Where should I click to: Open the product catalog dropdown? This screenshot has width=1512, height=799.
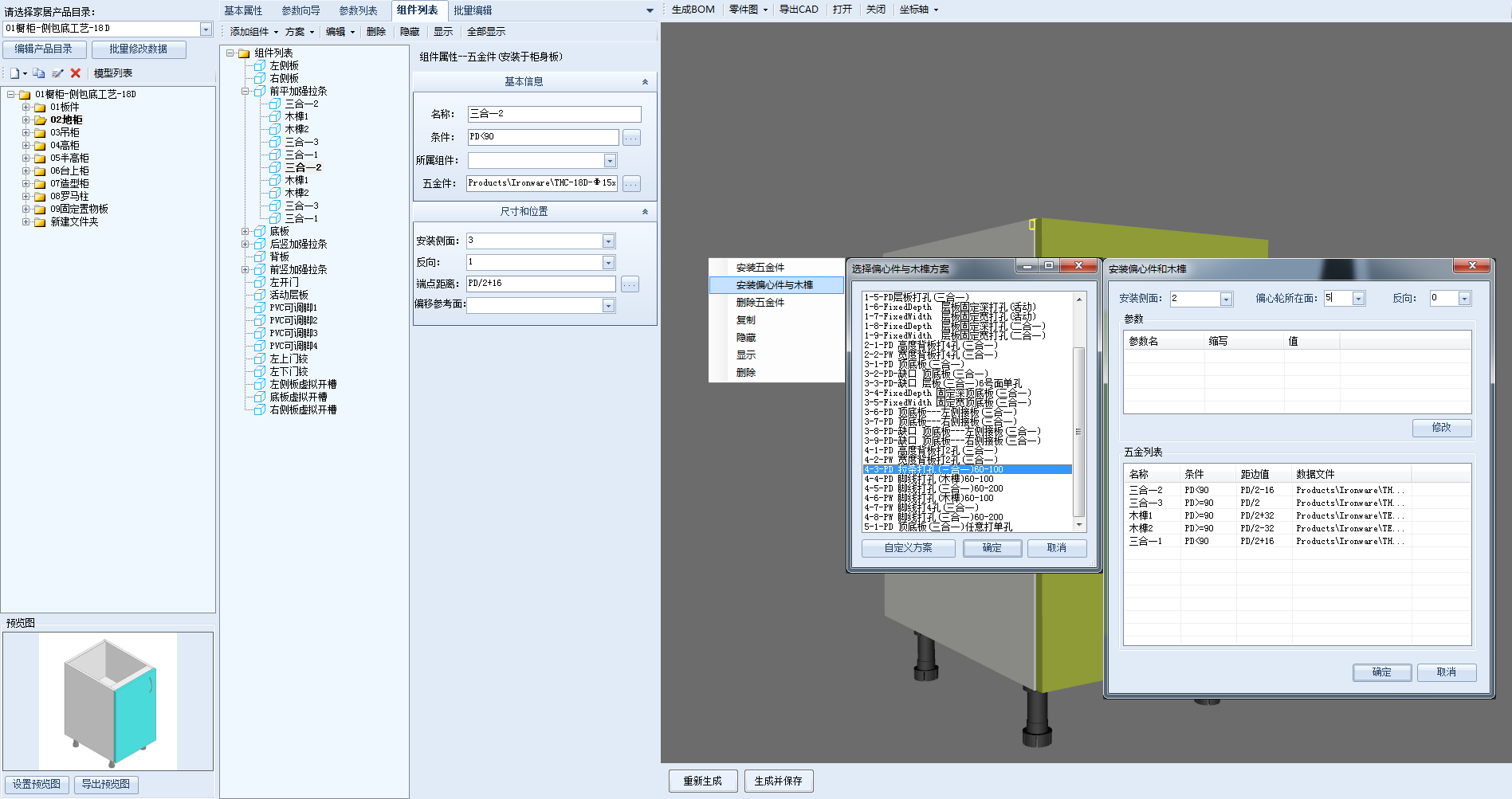[x=206, y=29]
